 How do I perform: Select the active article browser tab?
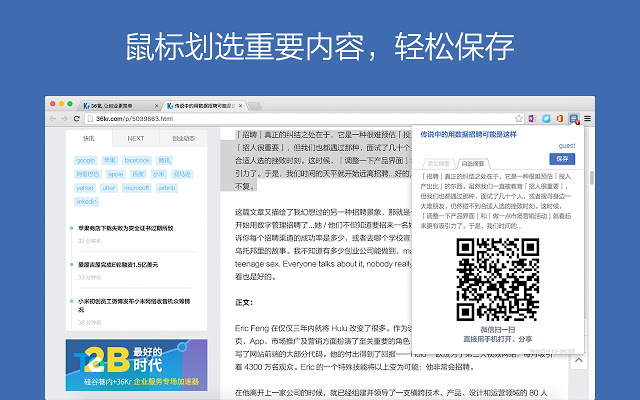[x=204, y=106]
